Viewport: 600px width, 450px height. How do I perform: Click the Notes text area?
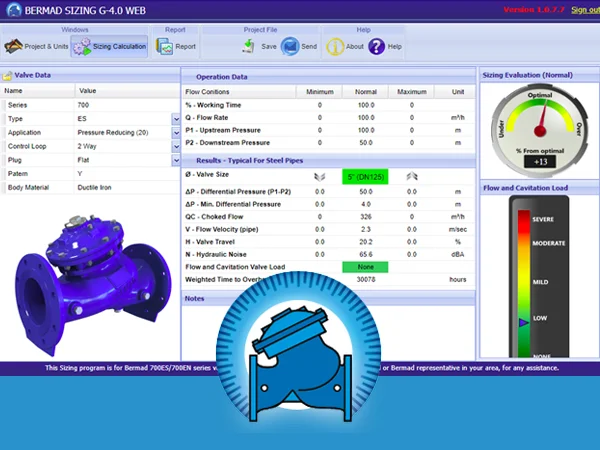(x=328, y=333)
